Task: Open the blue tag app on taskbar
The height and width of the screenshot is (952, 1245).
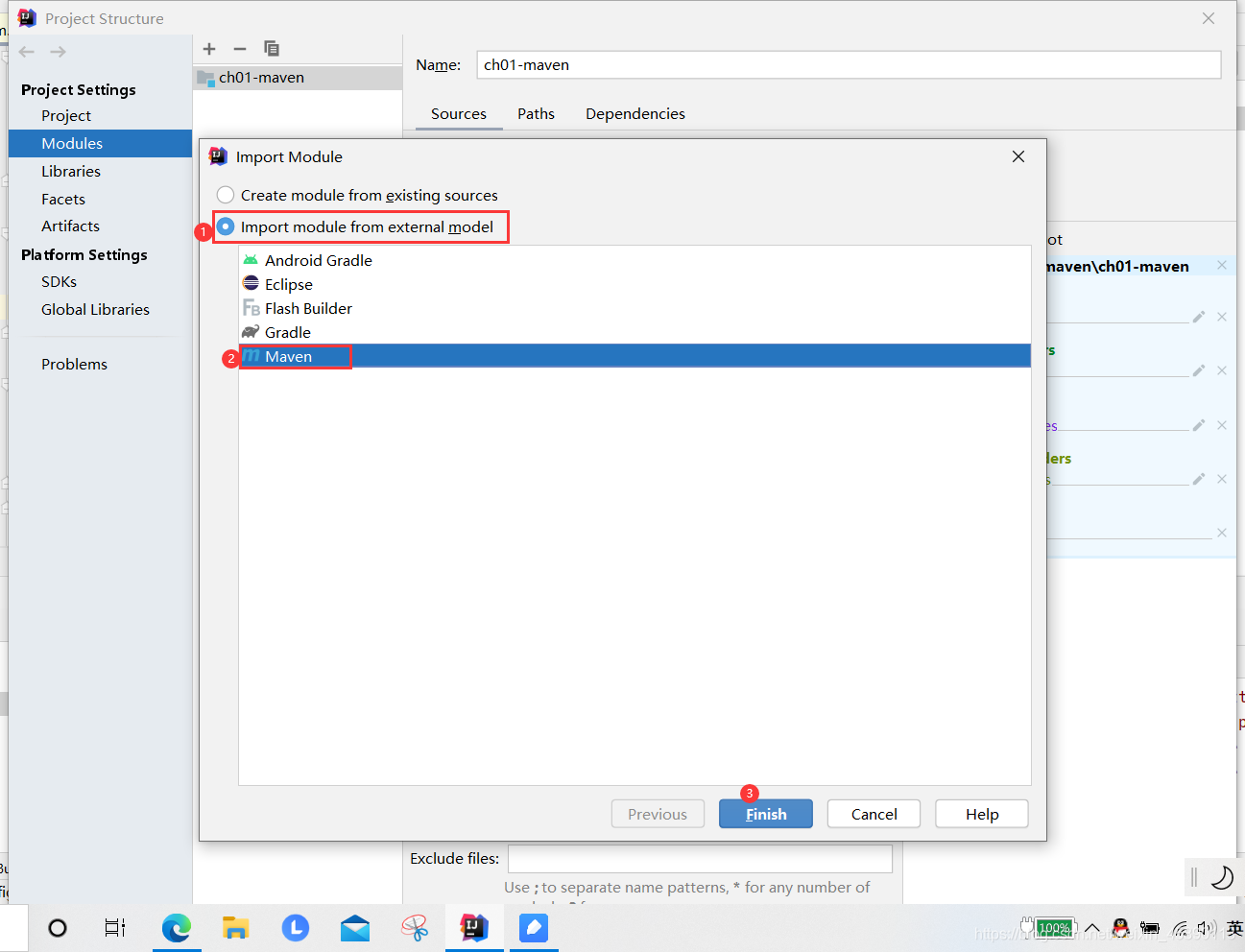Action: coord(534,928)
